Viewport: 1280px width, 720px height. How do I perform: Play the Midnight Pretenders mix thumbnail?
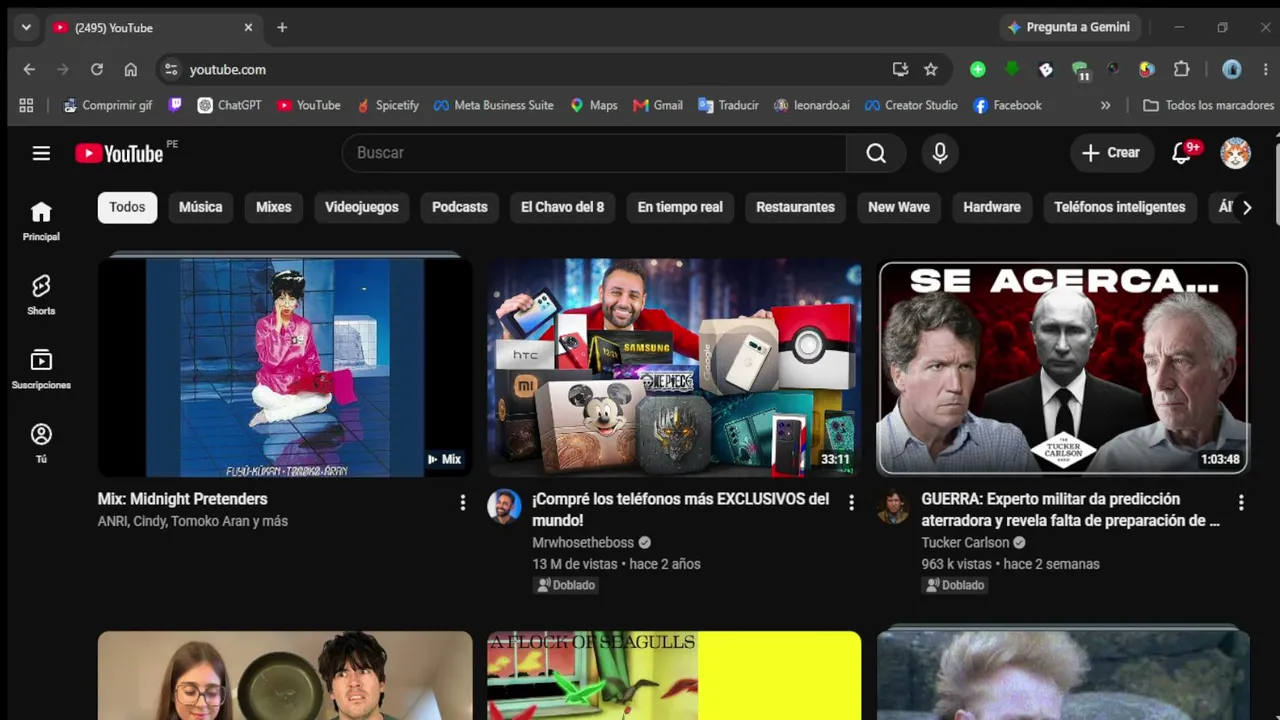tap(285, 367)
